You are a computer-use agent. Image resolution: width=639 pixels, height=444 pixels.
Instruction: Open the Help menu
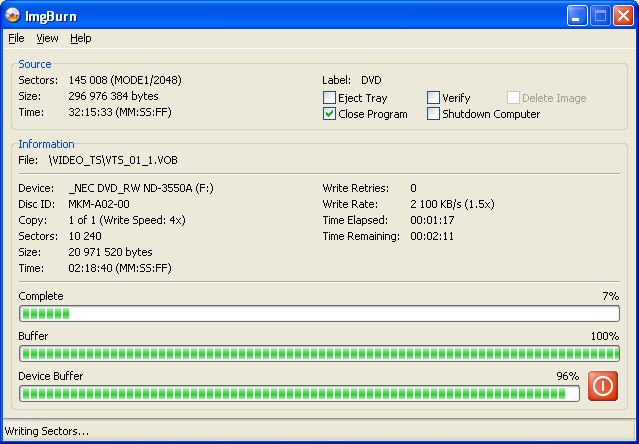80,38
